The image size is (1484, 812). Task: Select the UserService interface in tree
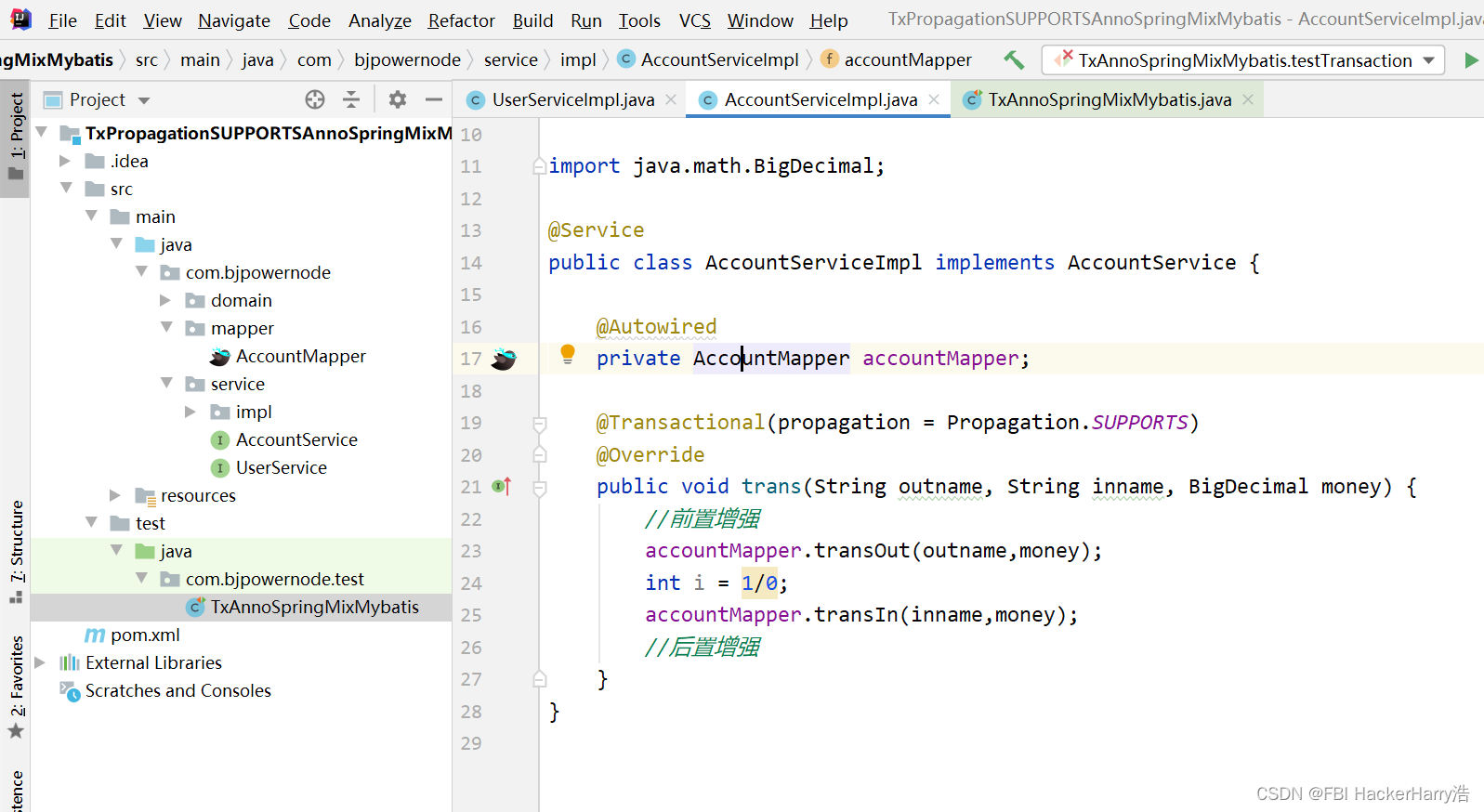coord(281,467)
